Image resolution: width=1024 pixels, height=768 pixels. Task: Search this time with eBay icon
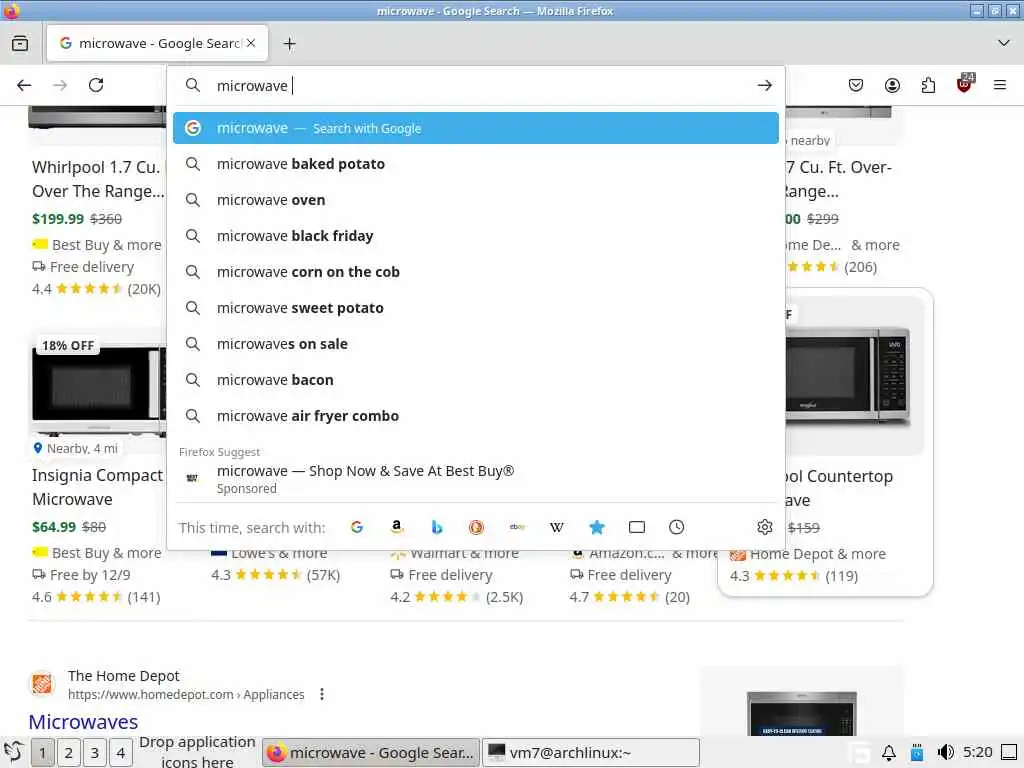(x=517, y=527)
